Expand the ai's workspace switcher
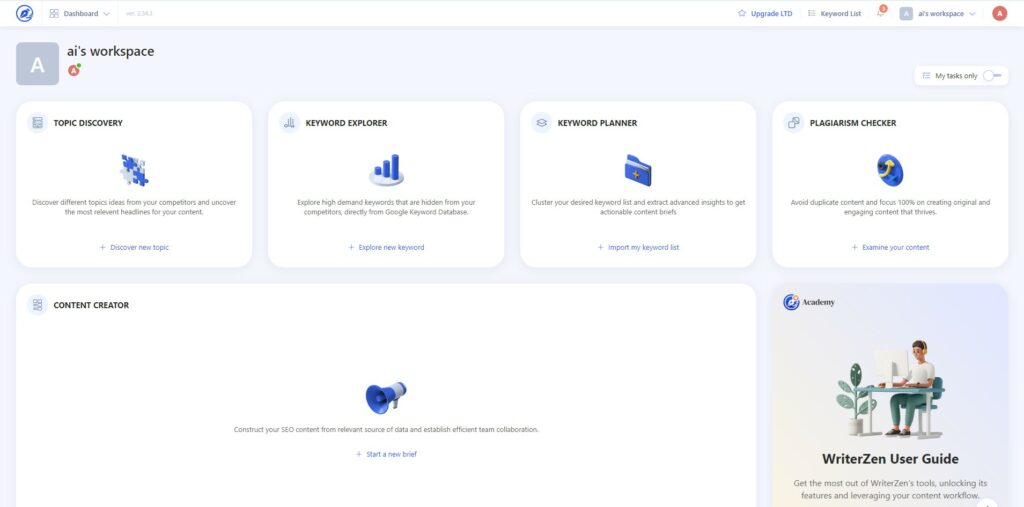Screen dimensions: 1024x507 937,13
